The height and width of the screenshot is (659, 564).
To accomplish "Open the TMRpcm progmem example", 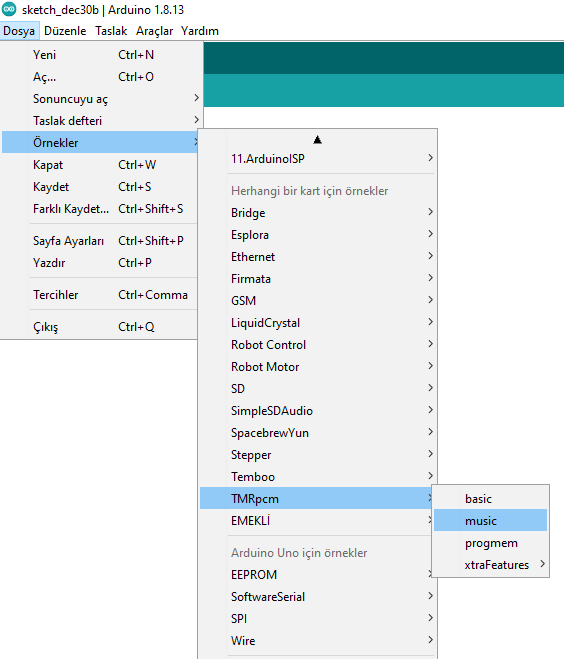I will click(x=490, y=543).
